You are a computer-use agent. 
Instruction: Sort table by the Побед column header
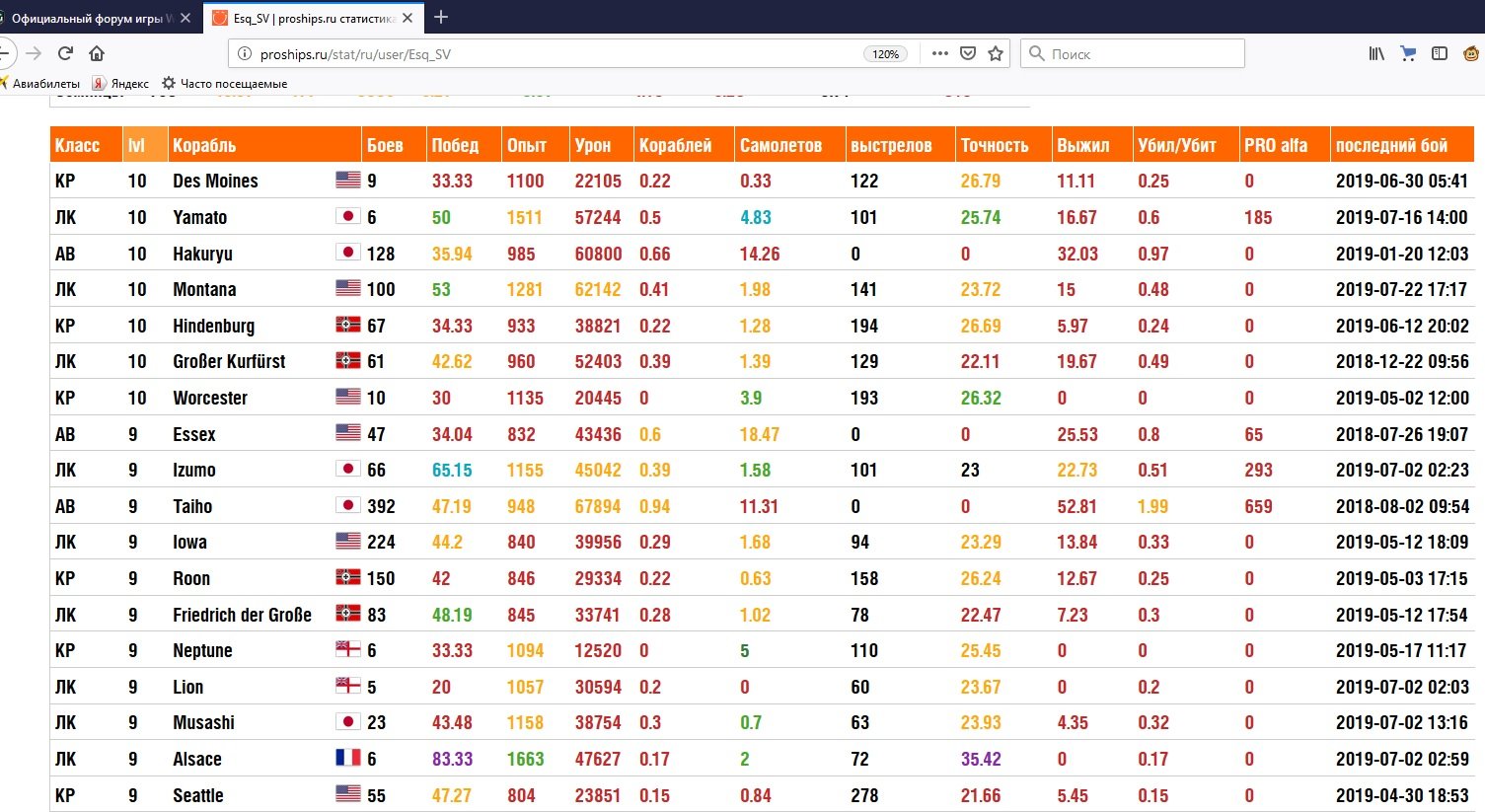point(455,145)
